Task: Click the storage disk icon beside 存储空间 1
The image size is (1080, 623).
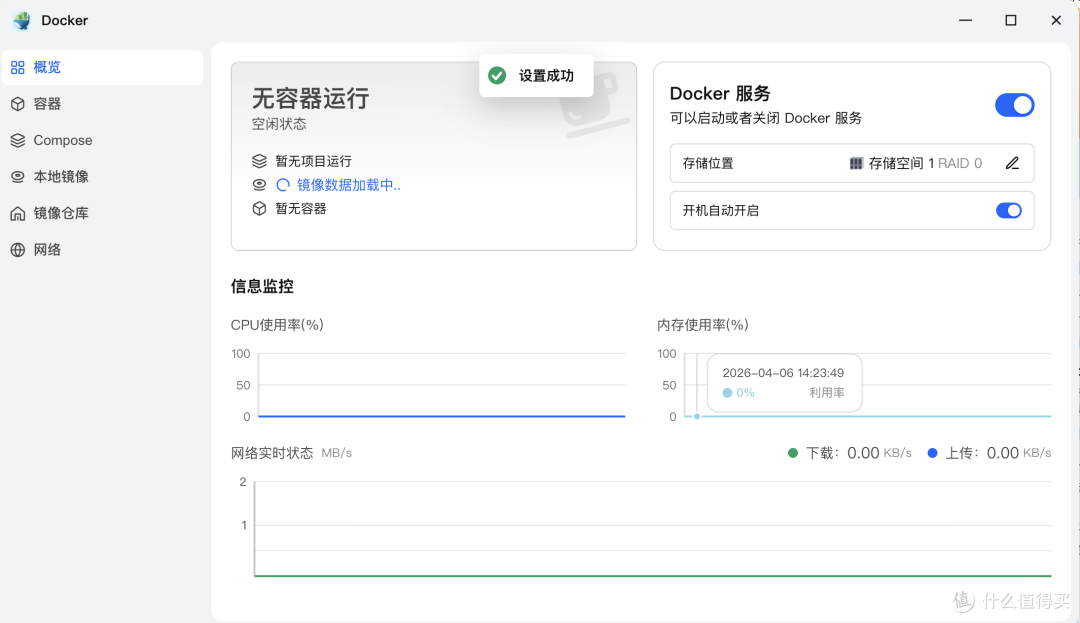Action: [855, 163]
